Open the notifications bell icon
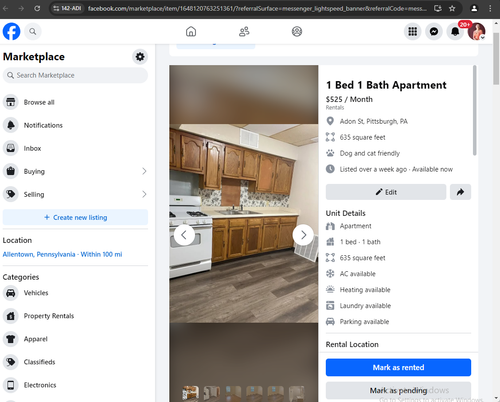The width and height of the screenshot is (500, 402). point(455,31)
